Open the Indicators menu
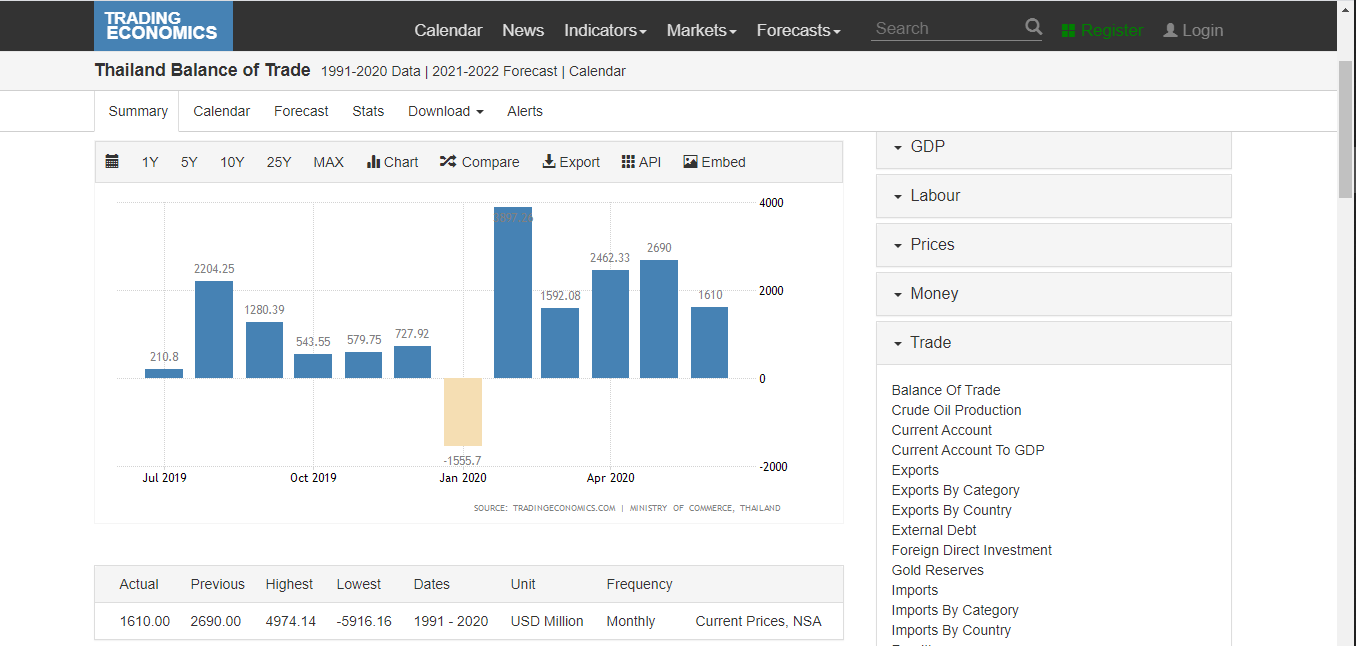1356x646 pixels. tap(605, 30)
